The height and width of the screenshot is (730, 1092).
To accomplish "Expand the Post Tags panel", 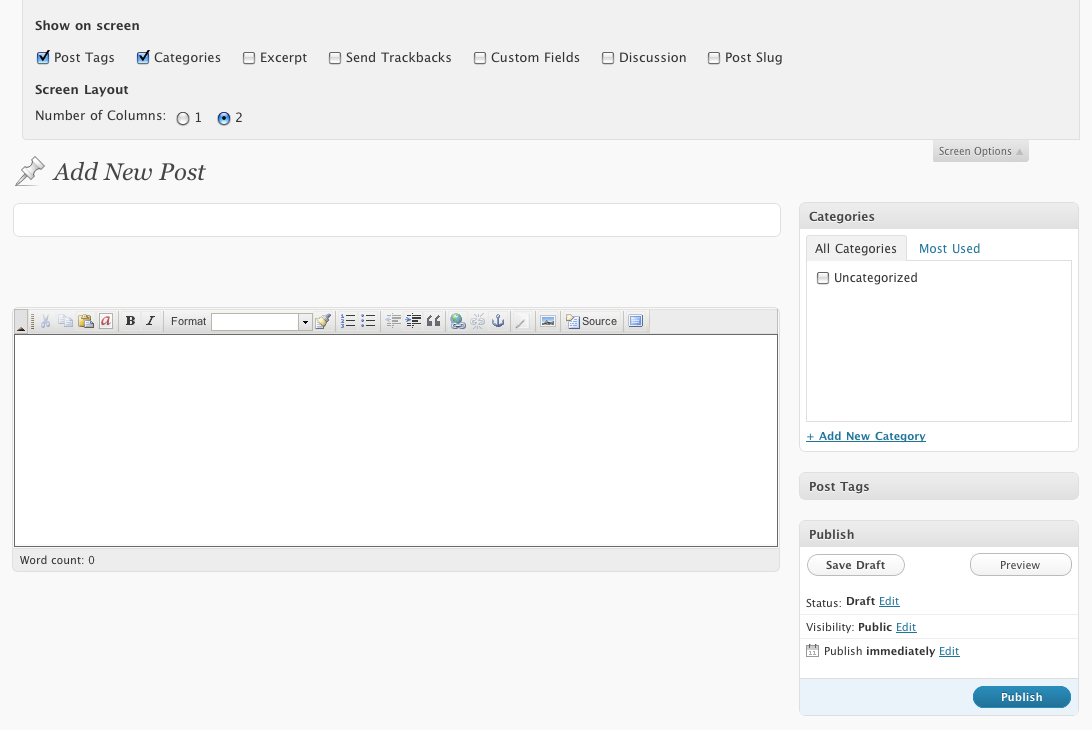I will [938, 487].
